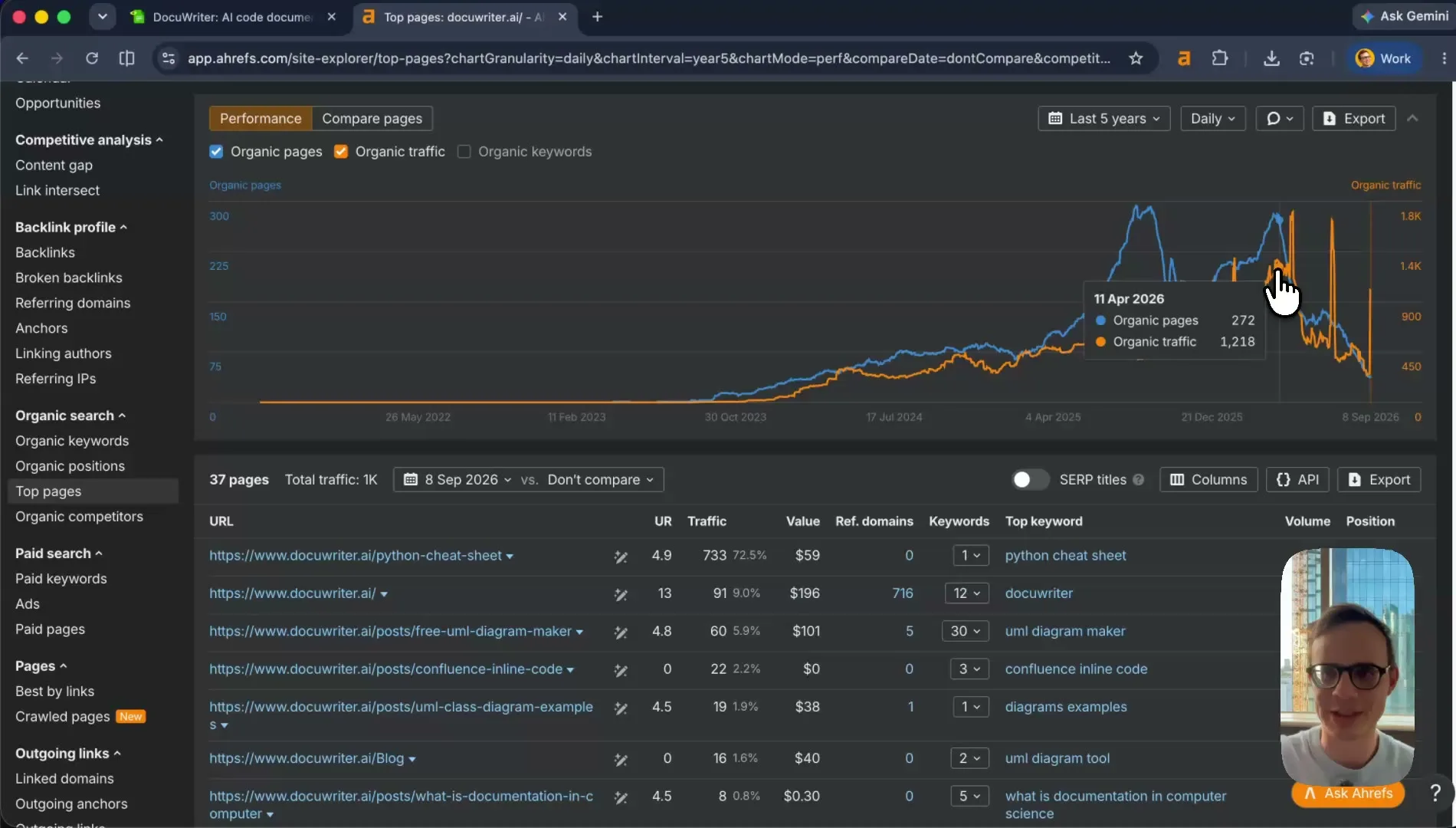The width and height of the screenshot is (1456, 828).
Task: Open the browser downloads icon
Action: pos(1271,58)
